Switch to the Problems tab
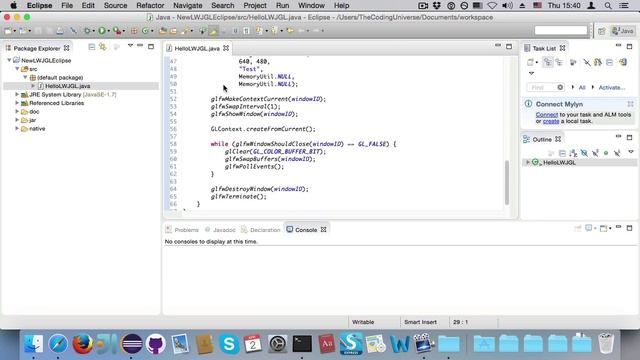The width and height of the screenshot is (640, 360). click(182, 230)
